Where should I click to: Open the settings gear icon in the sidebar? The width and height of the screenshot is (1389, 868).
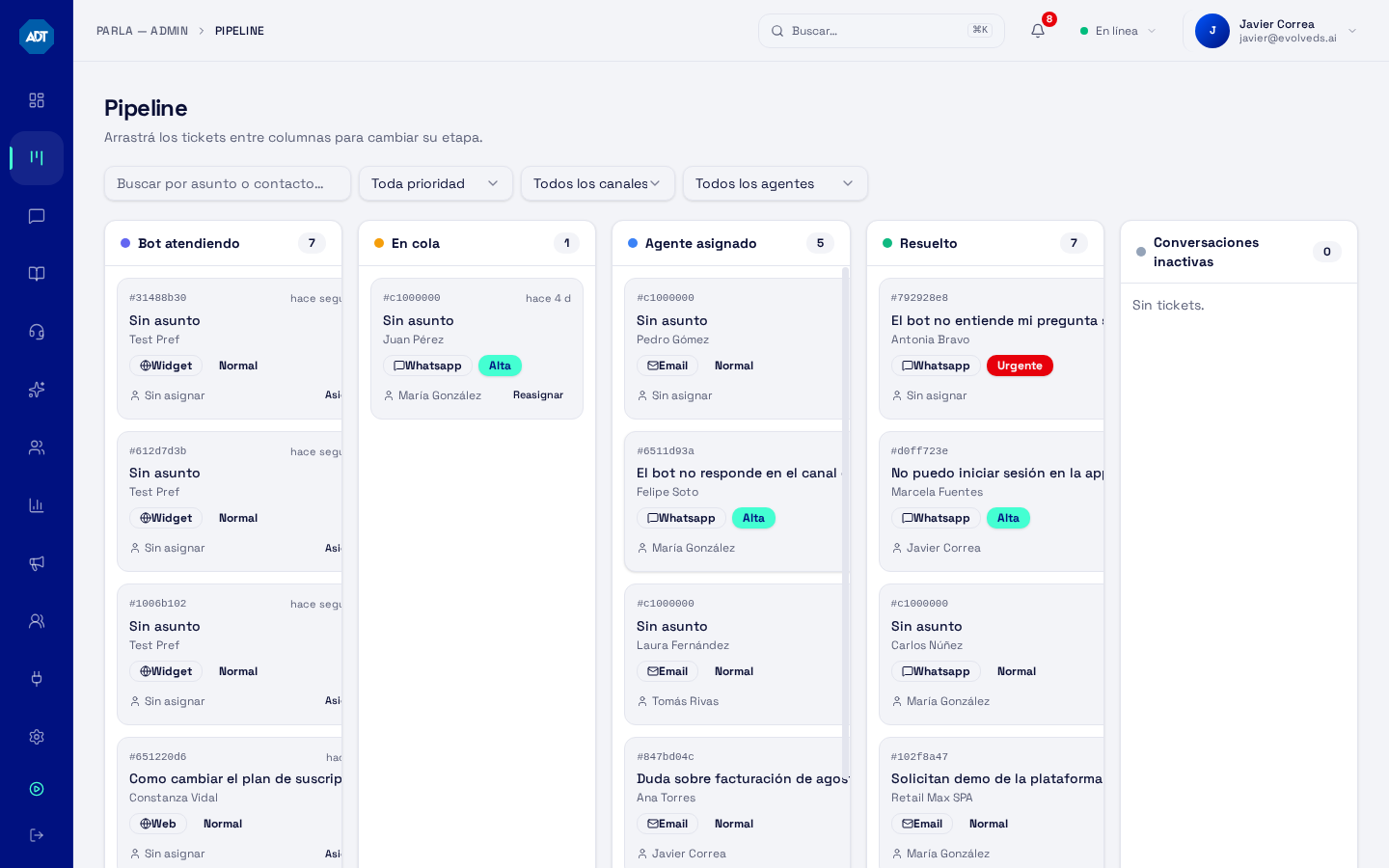click(37, 737)
